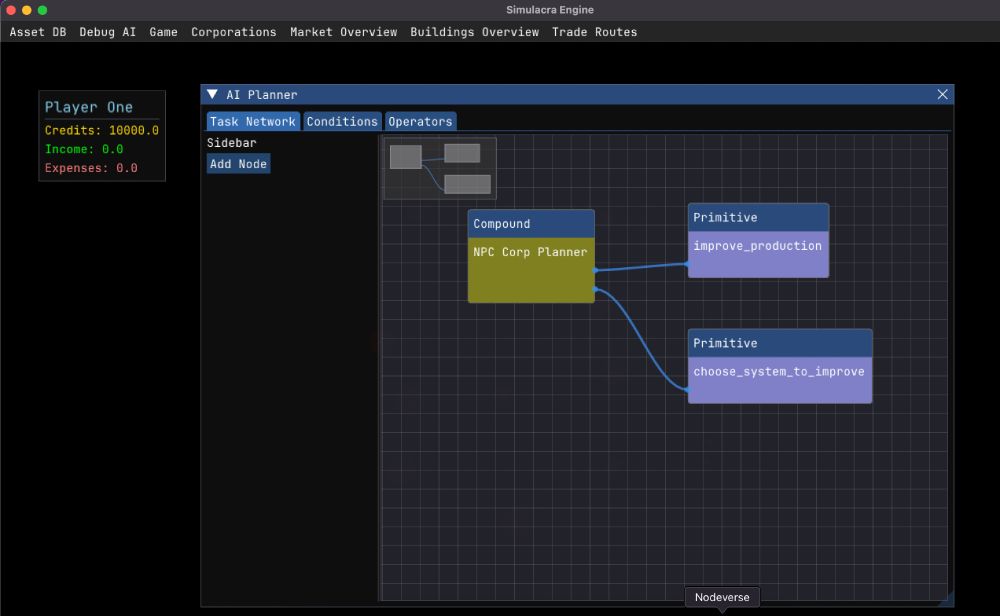Viewport: 1000px width, 616px height.
Task: Switch to the Conditions tab
Action: click(342, 121)
